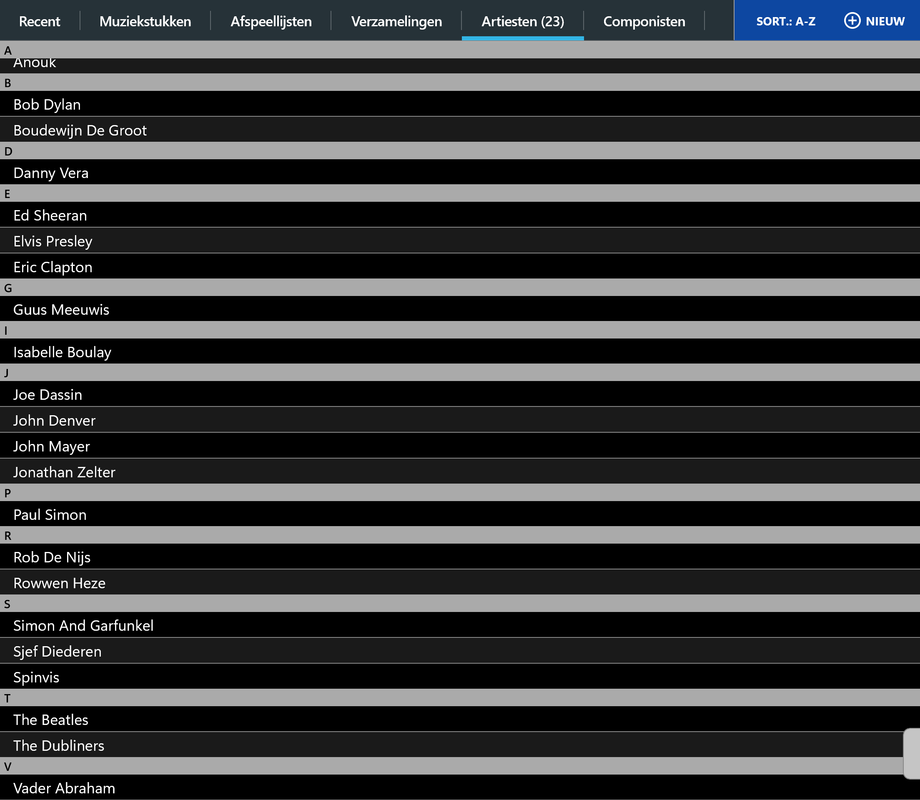This screenshot has height=800, width=920.
Task: Select the Artiesten (23) tab
Action: click(x=523, y=21)
